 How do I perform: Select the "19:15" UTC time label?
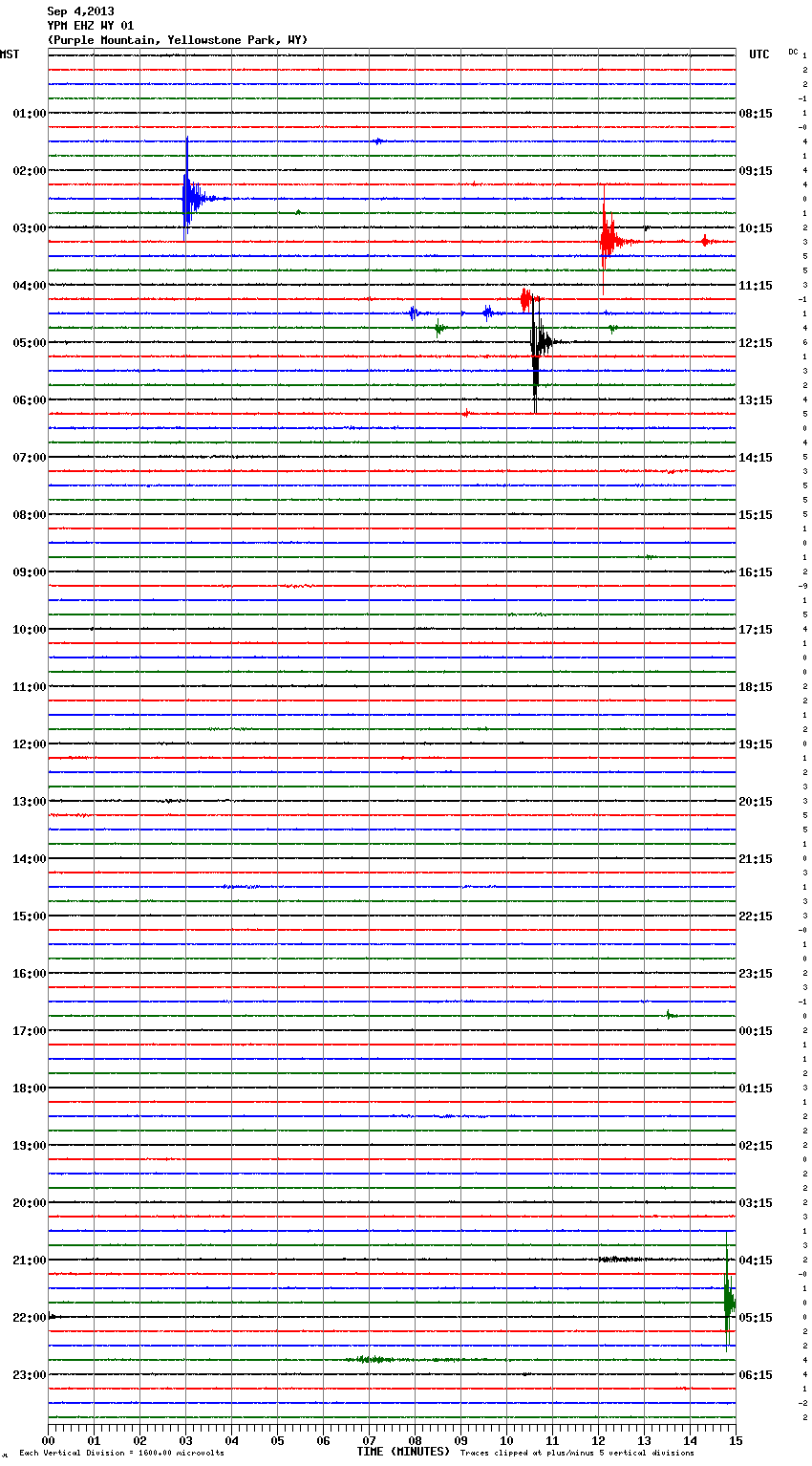click(x=756, y=744)
